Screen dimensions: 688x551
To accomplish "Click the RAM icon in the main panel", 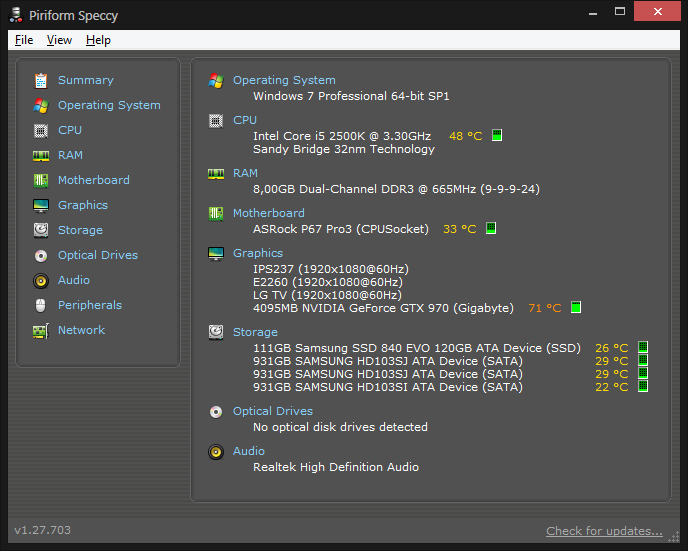I will [216, 174].
